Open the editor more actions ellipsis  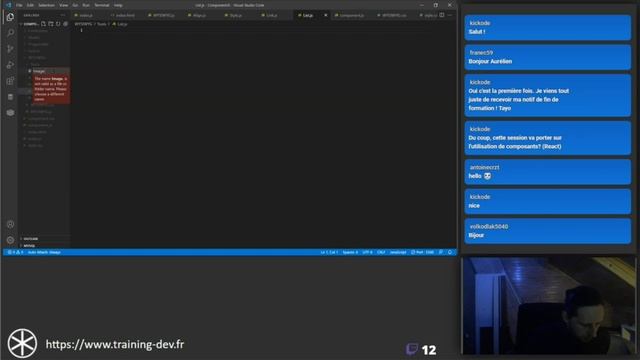(x=450, y=15)
